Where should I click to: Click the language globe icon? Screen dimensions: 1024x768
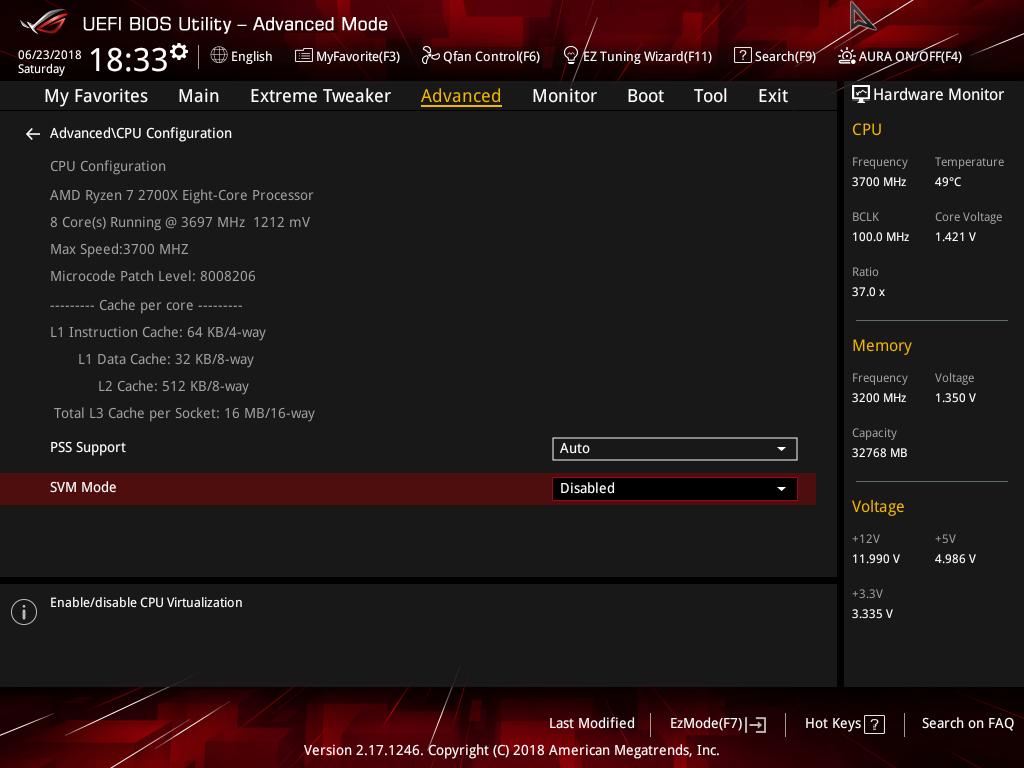click(219, 56)
